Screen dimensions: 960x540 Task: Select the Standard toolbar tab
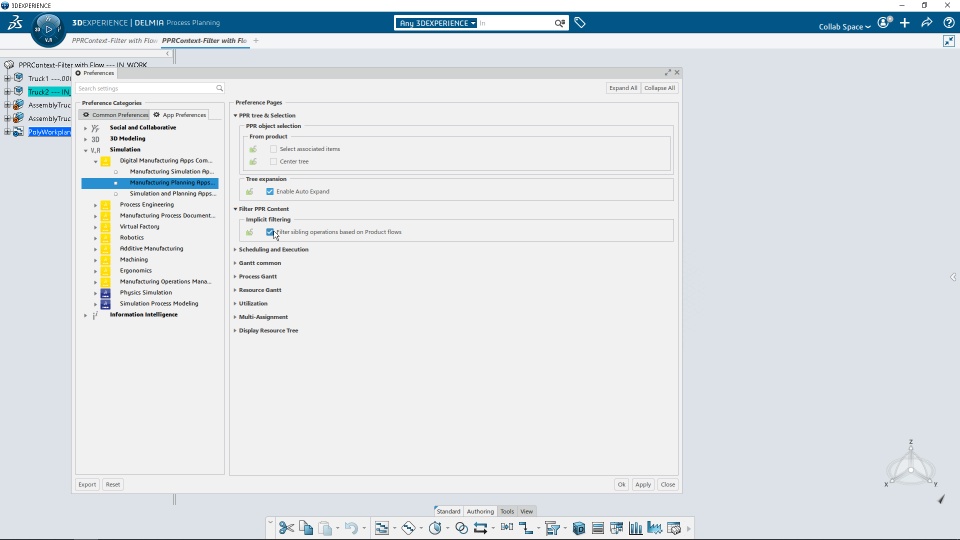pos(448,511)
